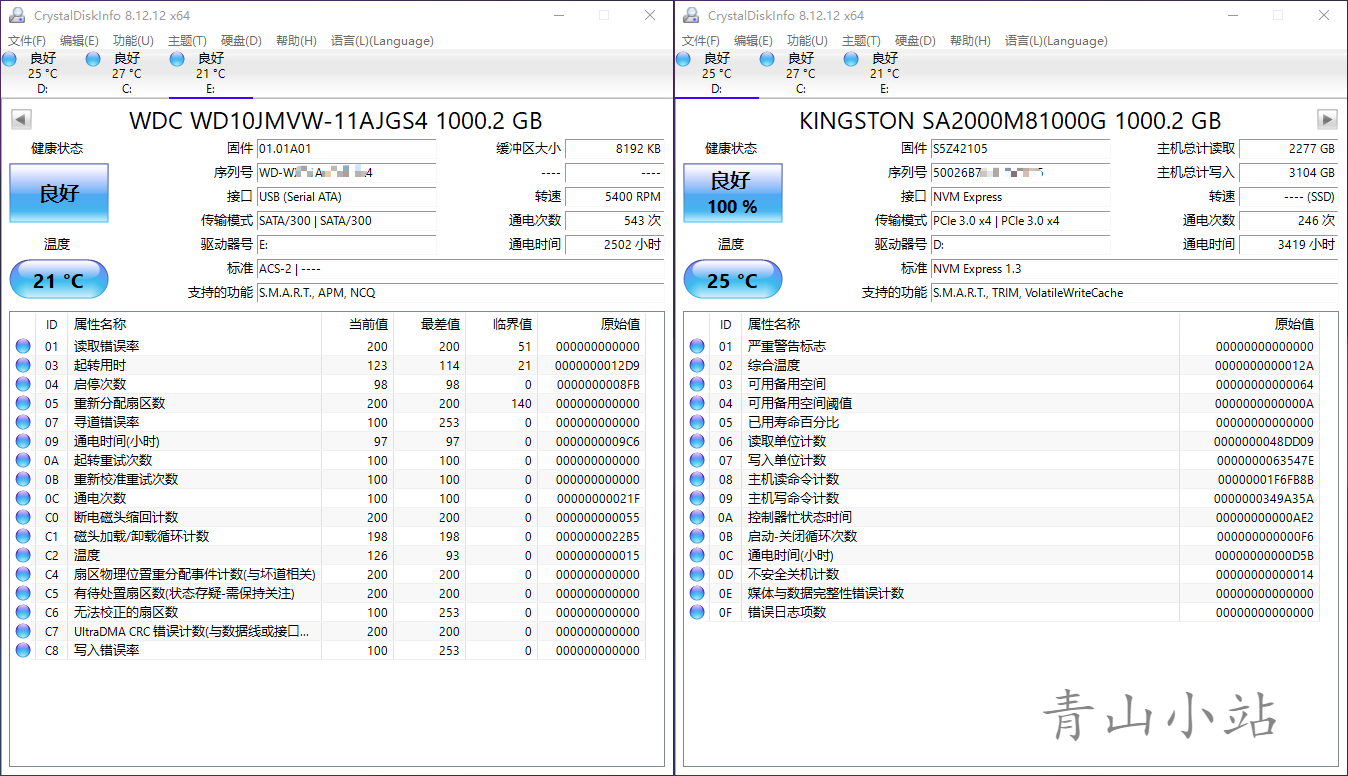Click interface field USB (Serial ATA)

click(346, 197)
